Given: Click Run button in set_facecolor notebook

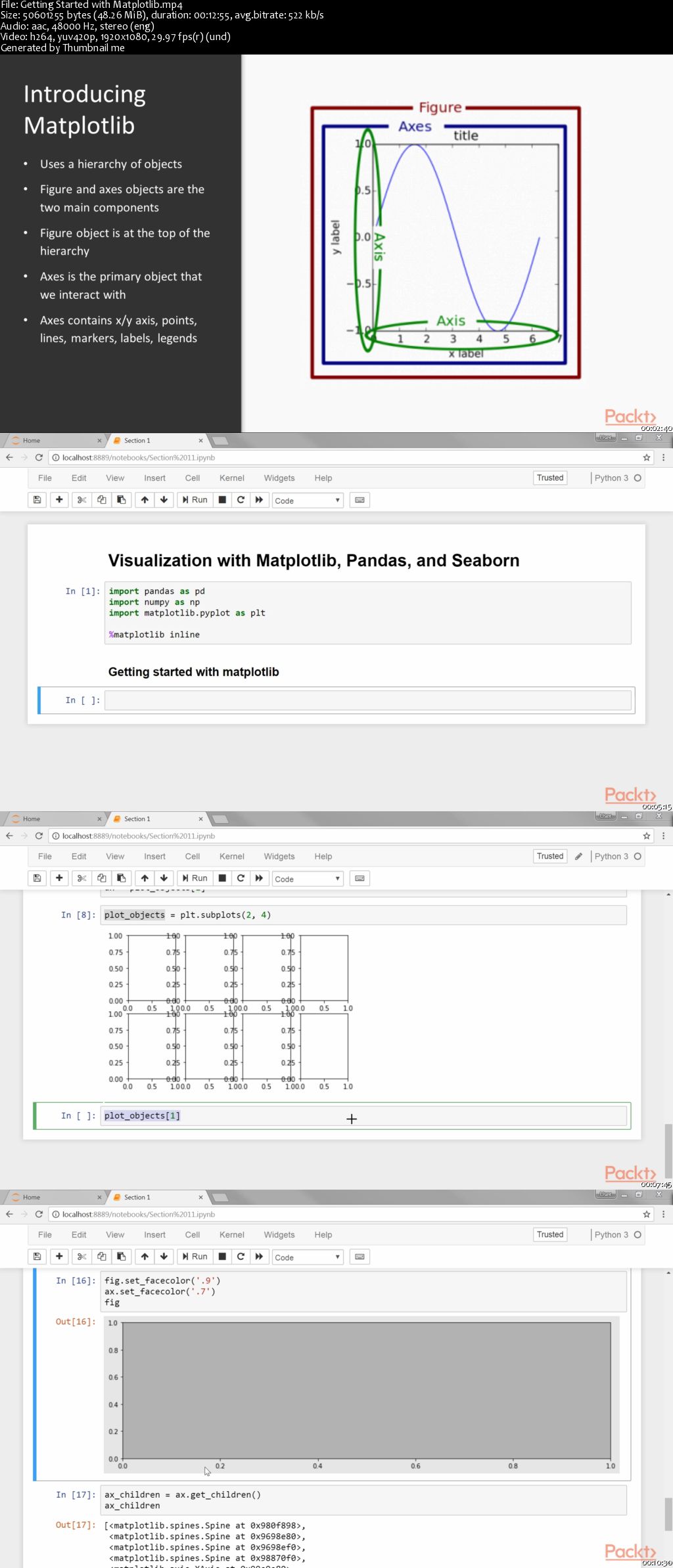Looking at the screenshot, I should pyautogui.click(x=195, y=1257).
